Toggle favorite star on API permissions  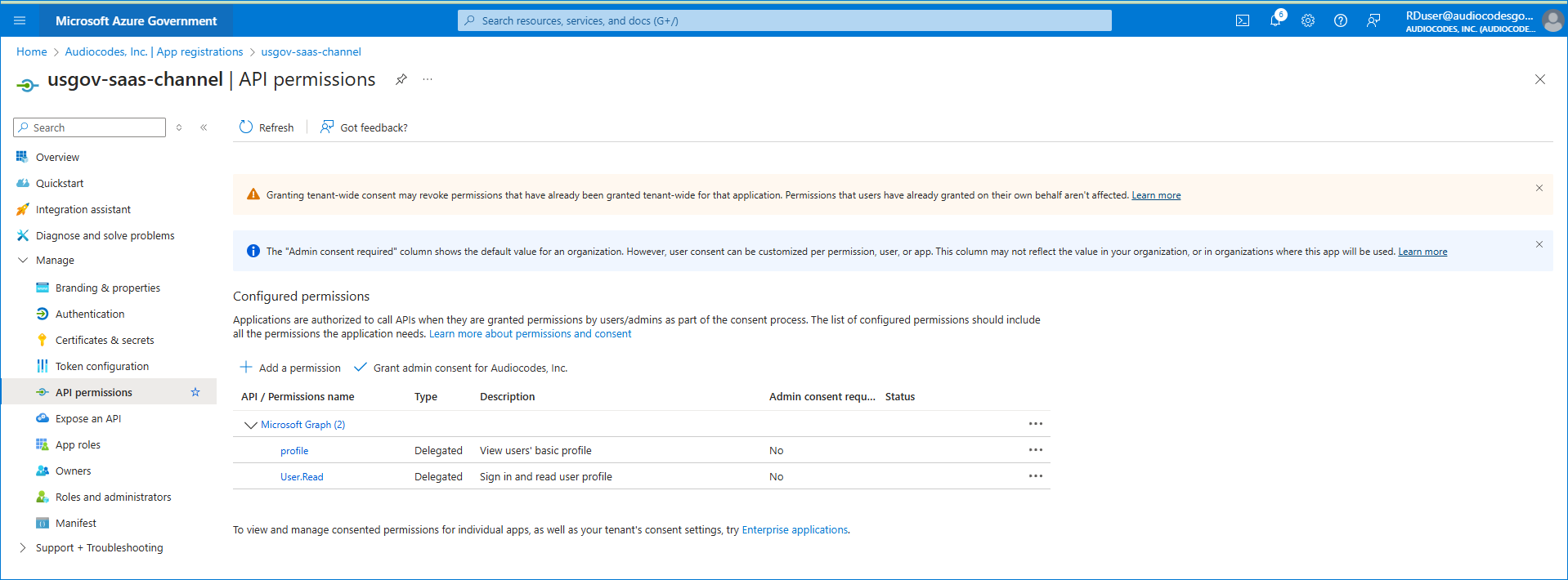[x=195, y=392]
